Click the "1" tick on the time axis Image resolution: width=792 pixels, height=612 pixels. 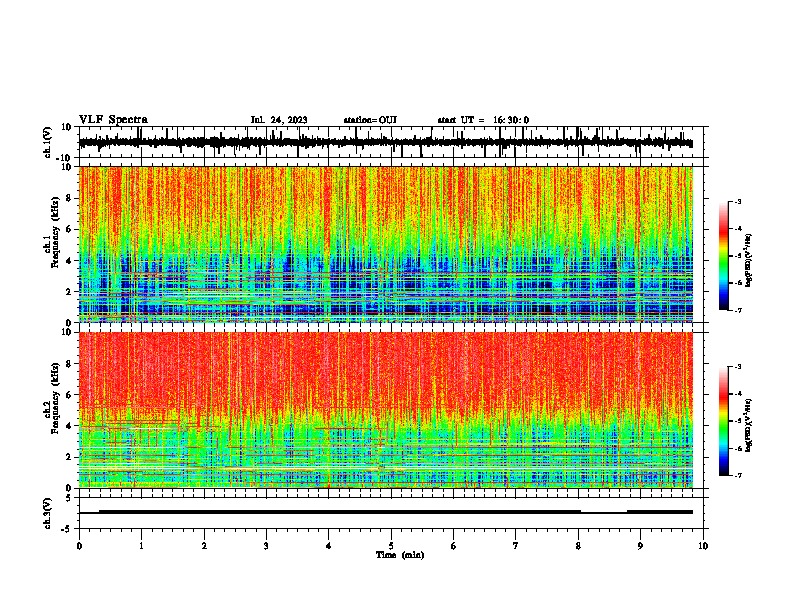pos(141,546)
